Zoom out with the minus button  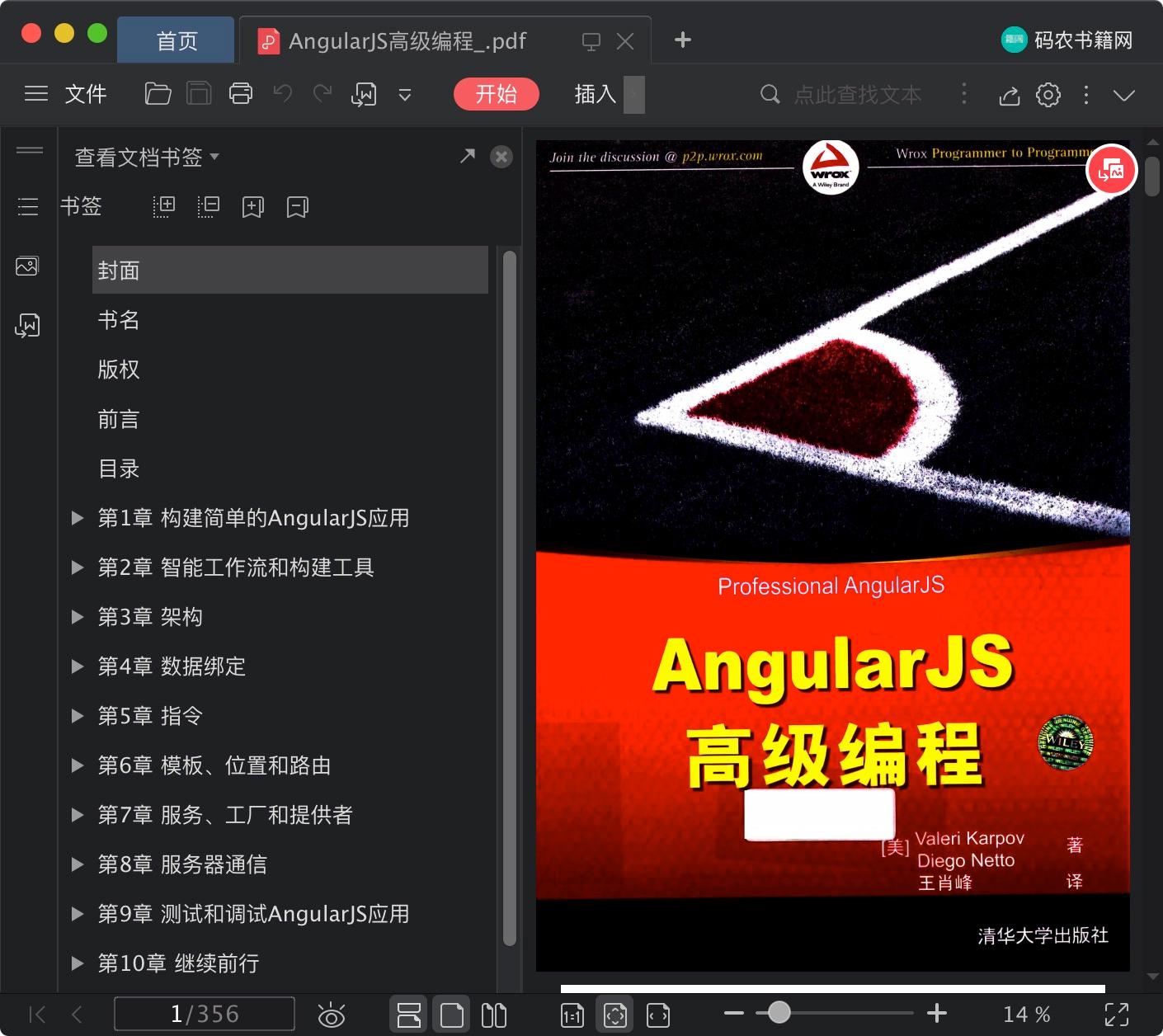tap(734, 1013)
